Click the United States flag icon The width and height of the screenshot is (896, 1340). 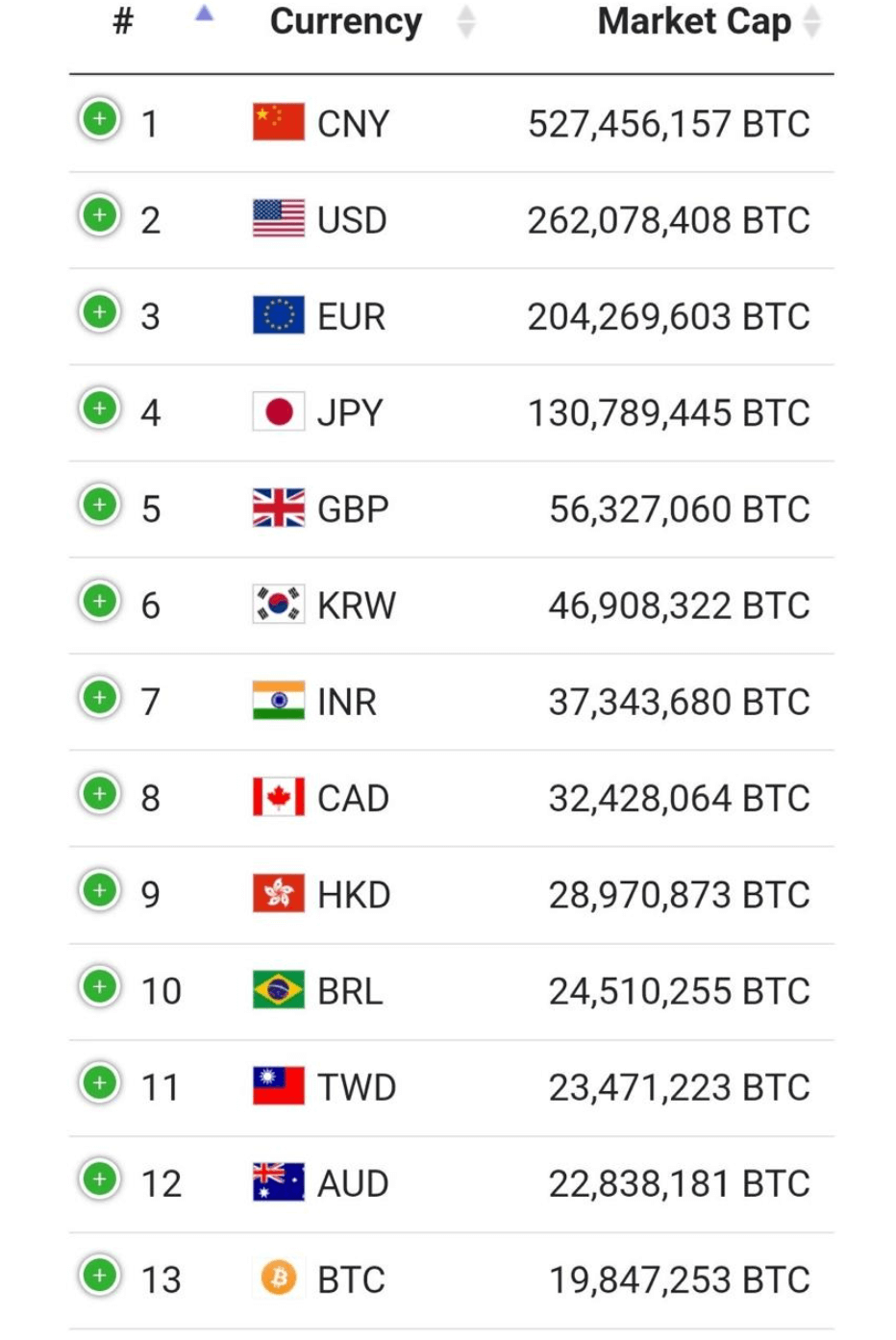click(x=279, y=219)
